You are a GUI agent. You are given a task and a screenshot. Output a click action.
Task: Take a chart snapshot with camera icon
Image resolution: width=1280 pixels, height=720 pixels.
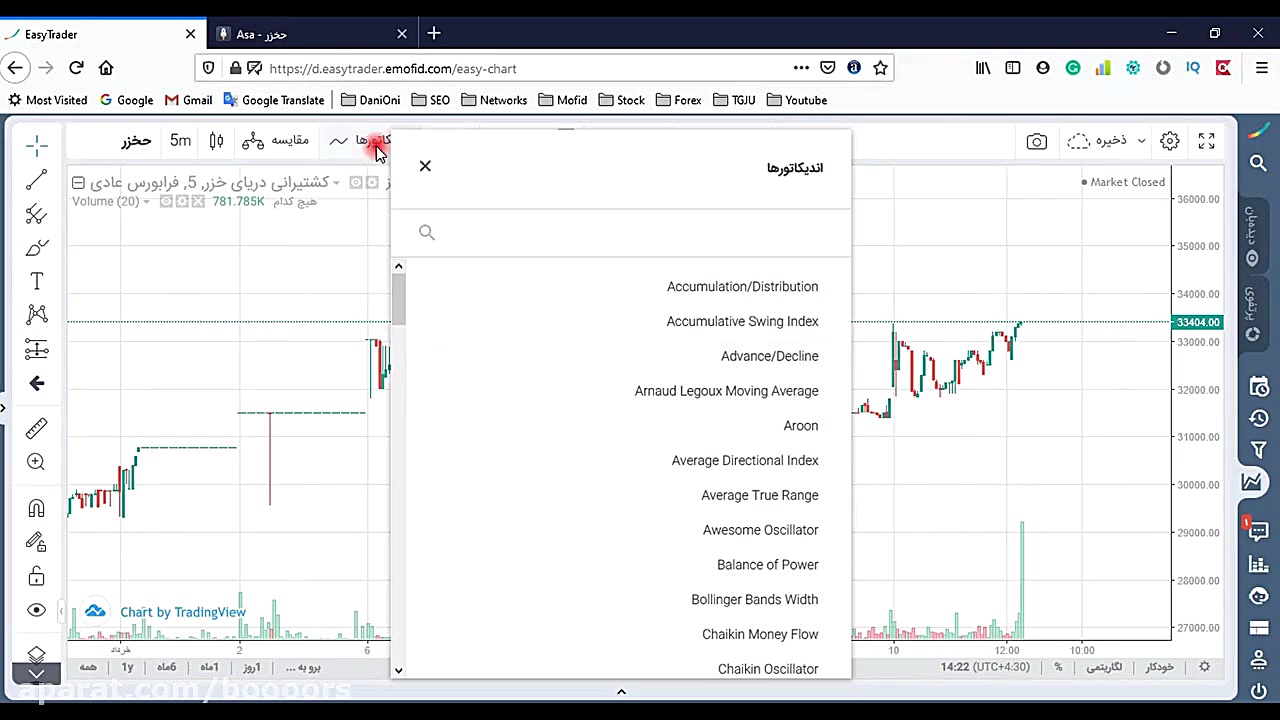pos(1037,142)
